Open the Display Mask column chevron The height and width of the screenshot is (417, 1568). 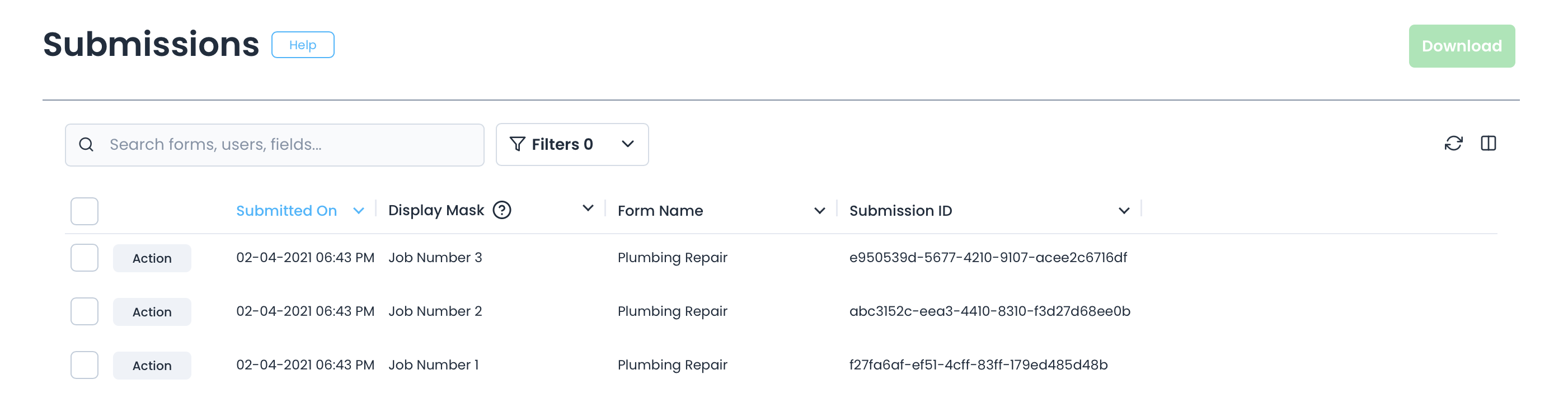click(588, 209)
